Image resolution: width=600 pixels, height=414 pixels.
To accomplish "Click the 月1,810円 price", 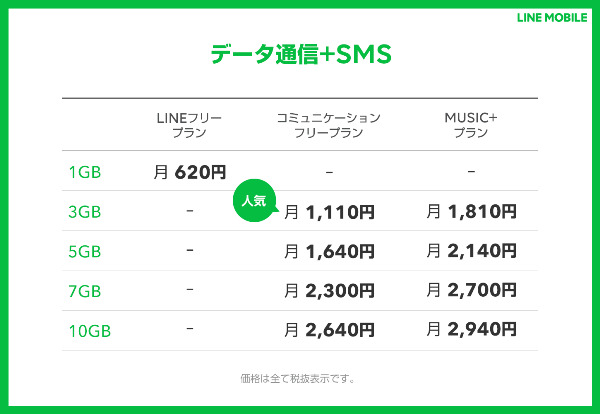I will tap(471, 212).
